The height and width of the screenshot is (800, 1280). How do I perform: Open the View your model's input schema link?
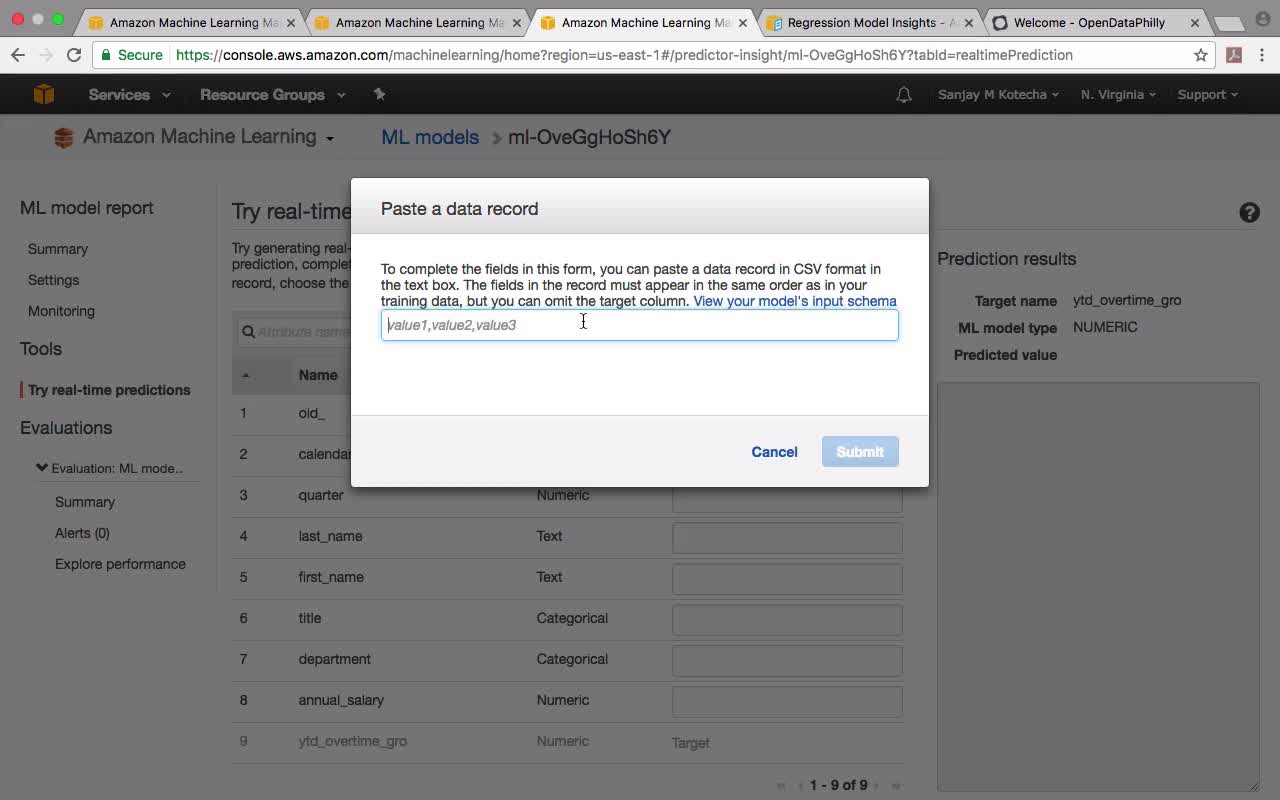pos(795,301)
